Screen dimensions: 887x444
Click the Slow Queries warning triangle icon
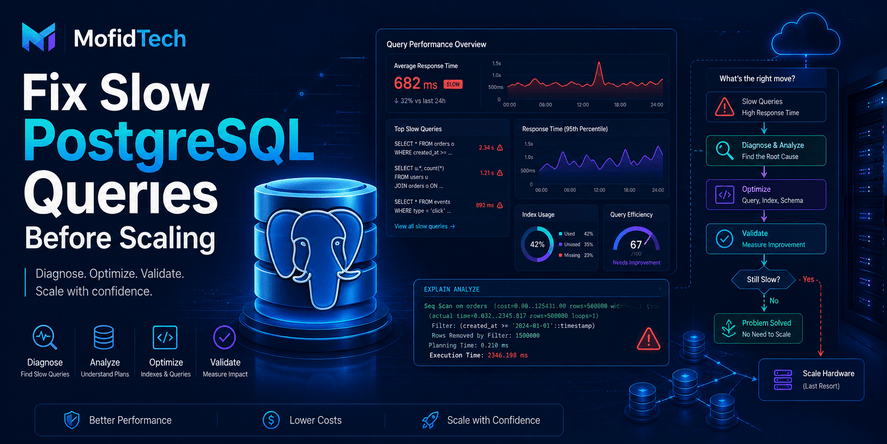click(x=724, y=107)
